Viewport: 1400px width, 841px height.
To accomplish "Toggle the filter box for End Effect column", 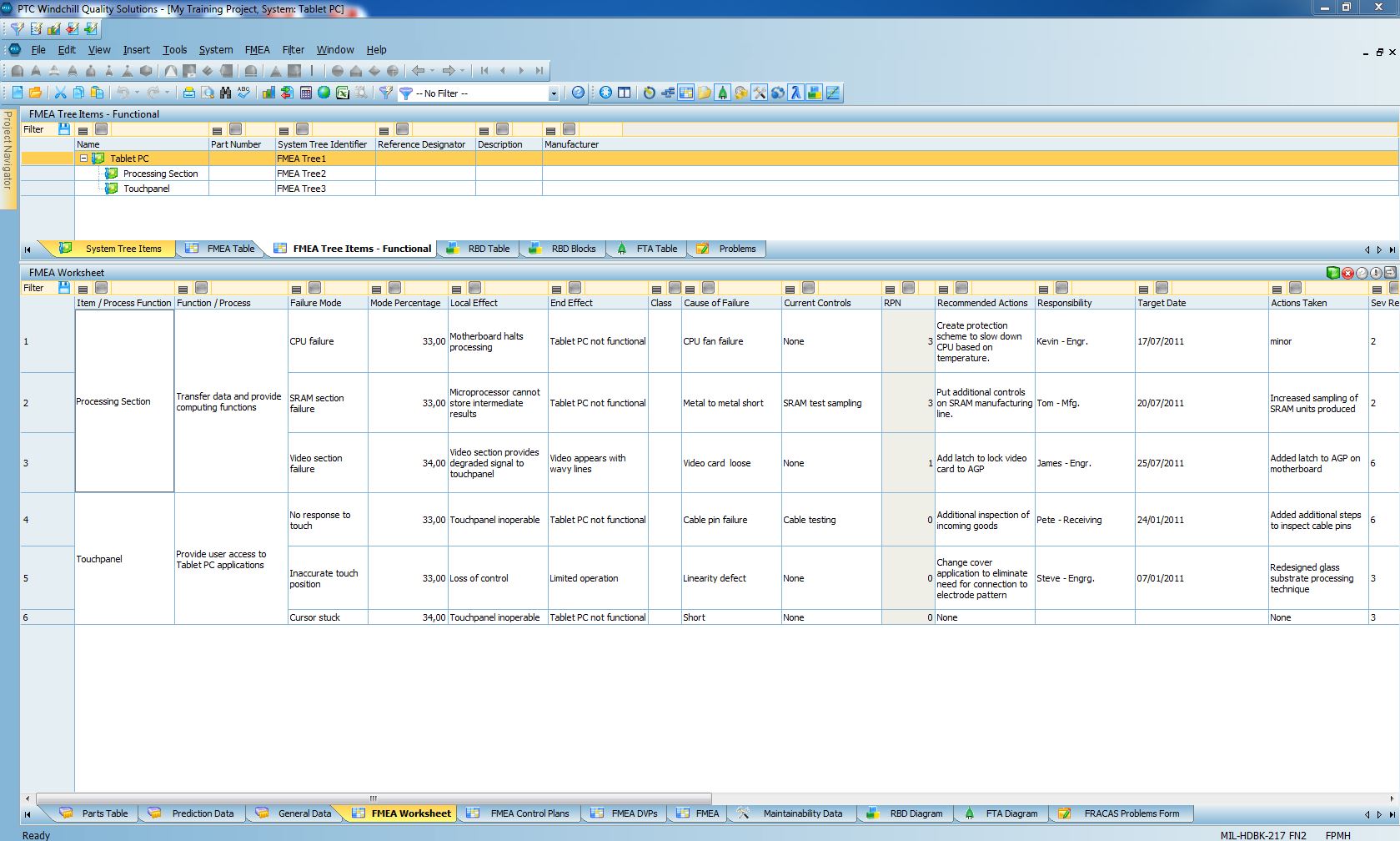I will 575,288.
